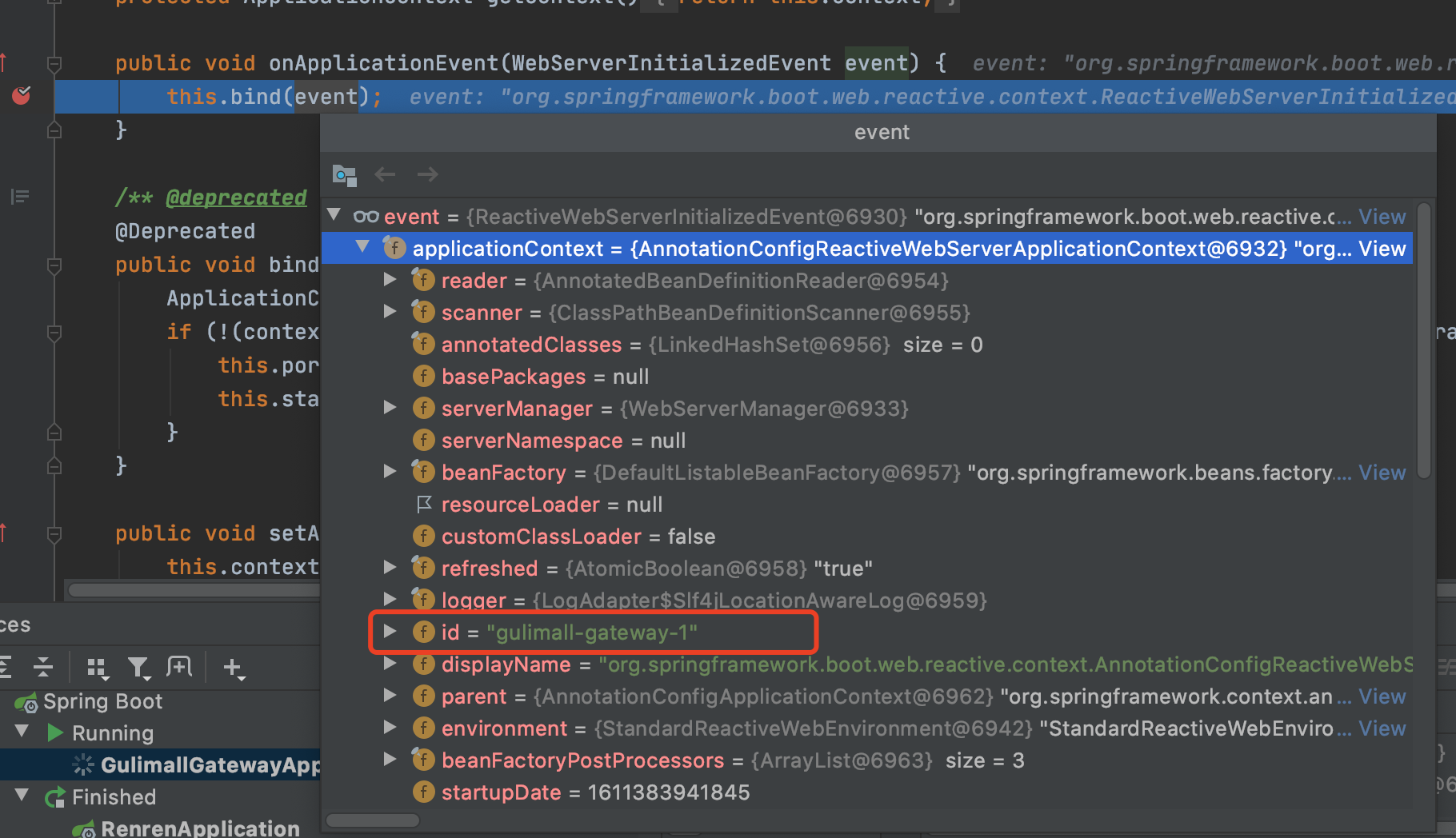Click override gutter icon beside onApplicationEvent
The width and height of the screenshot is (1456, 838).
pyautogui.click(x=3, y=62)
